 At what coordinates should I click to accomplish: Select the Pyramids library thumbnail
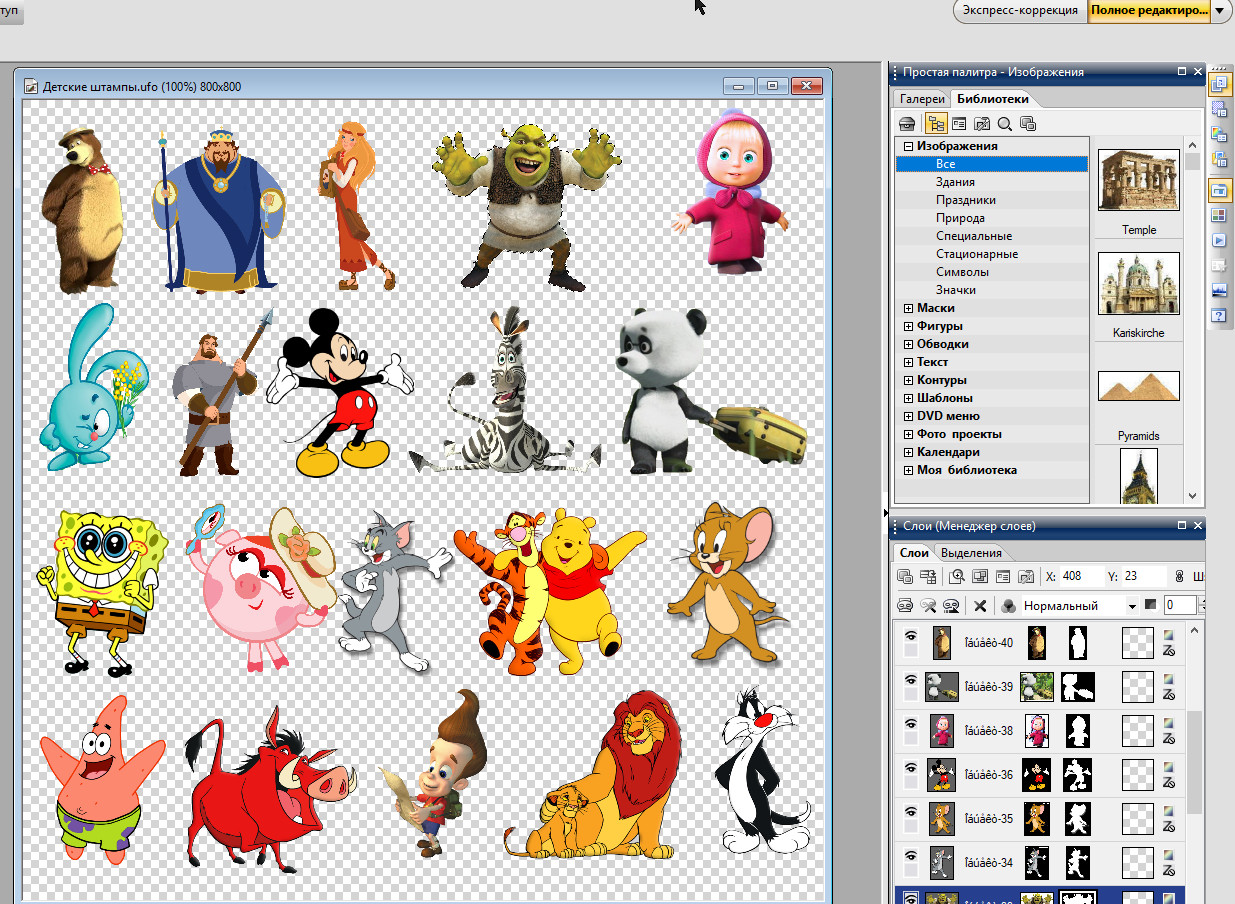coord(1138,386)
